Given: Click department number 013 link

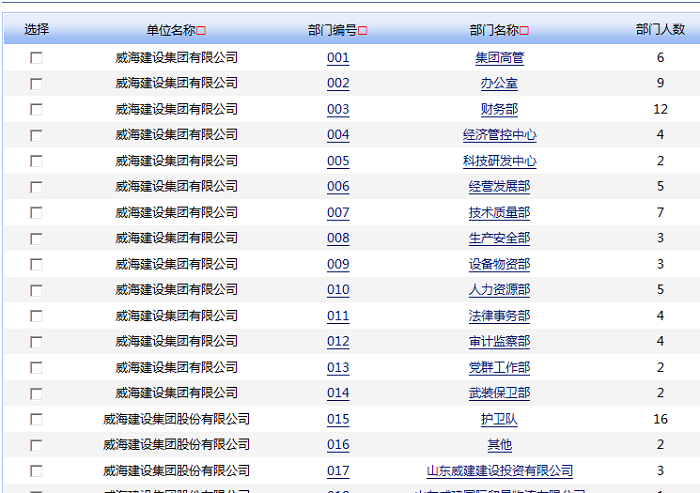Looking at the screenshot, I should [x=338, y=368].
